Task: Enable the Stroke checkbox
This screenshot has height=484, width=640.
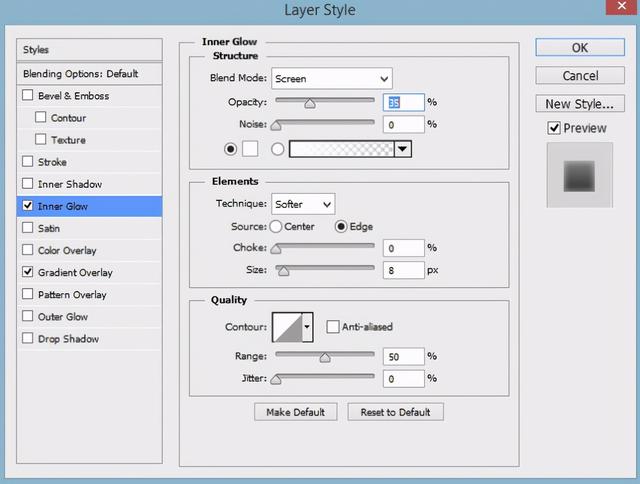Action: (x=27, y=161)
